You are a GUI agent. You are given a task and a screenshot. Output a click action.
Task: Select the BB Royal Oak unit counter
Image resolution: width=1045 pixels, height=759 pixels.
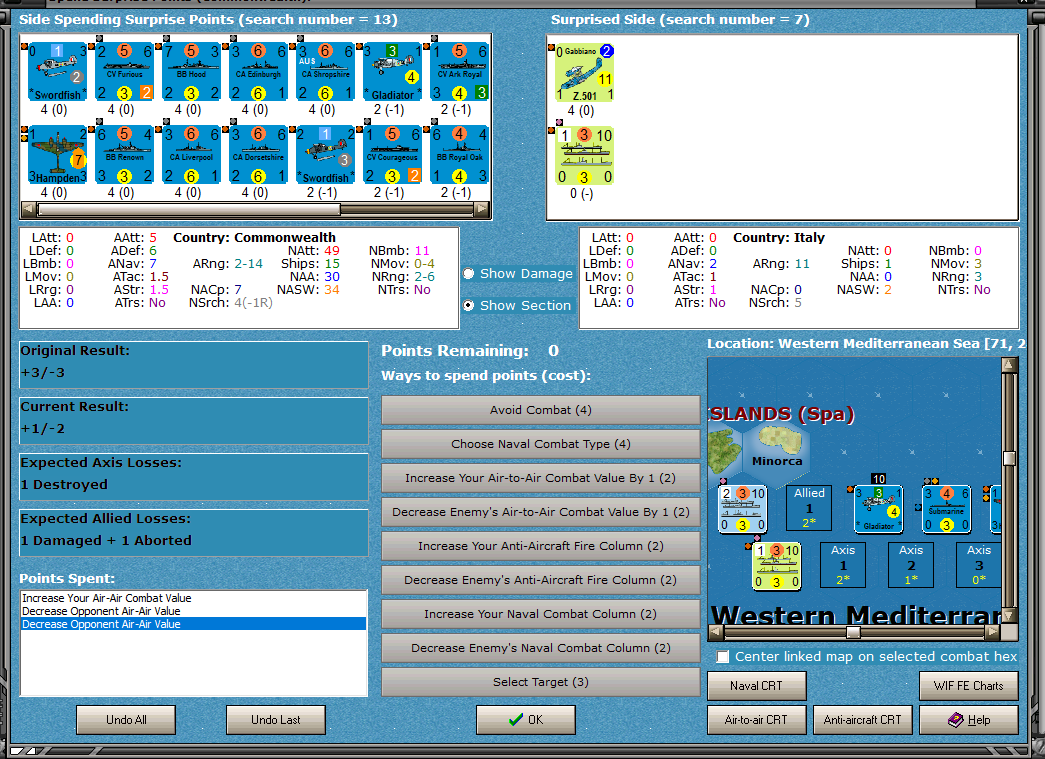[x=459, y=155]
